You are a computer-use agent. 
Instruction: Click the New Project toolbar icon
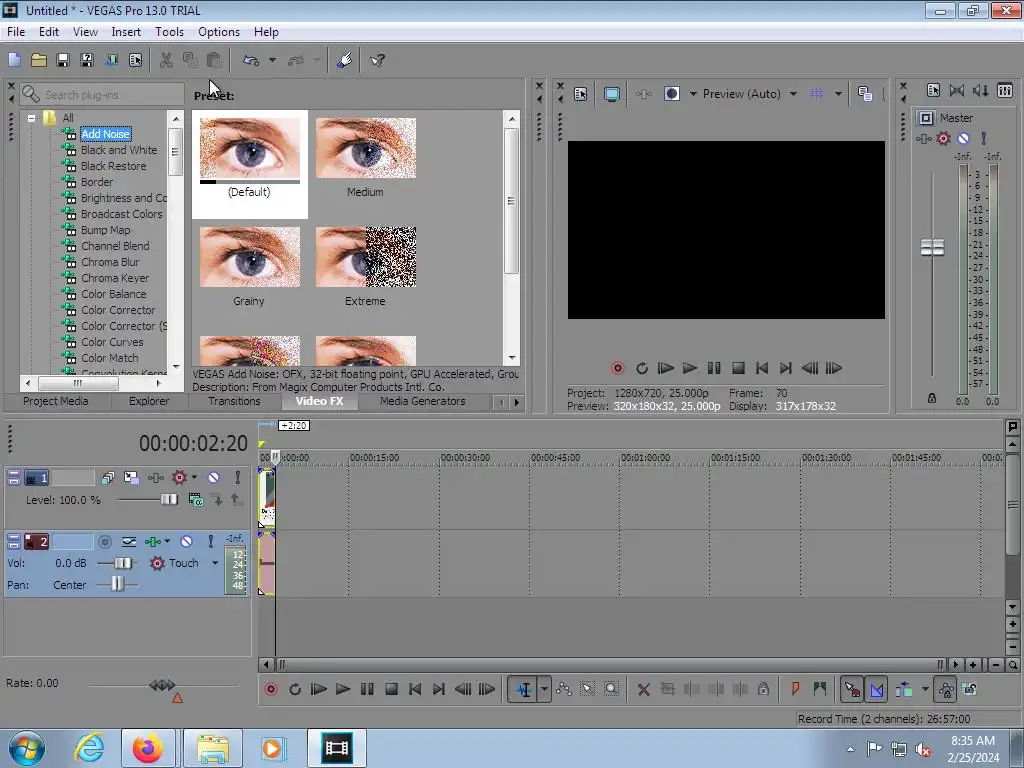14,61
